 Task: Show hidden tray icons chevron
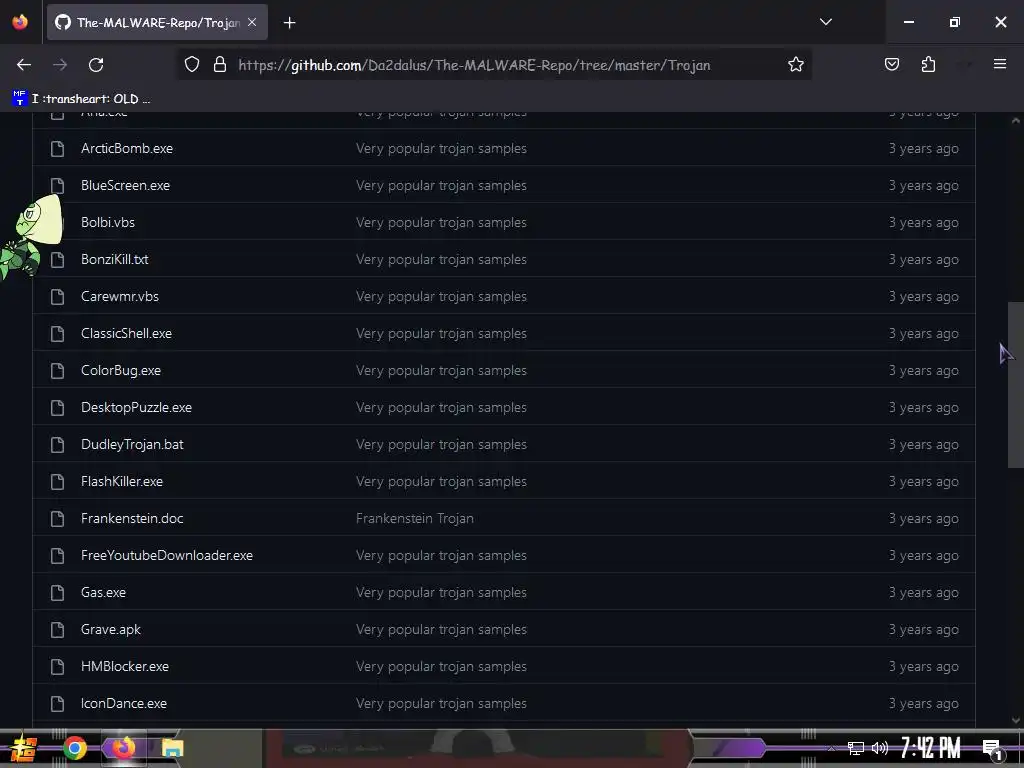831,748
